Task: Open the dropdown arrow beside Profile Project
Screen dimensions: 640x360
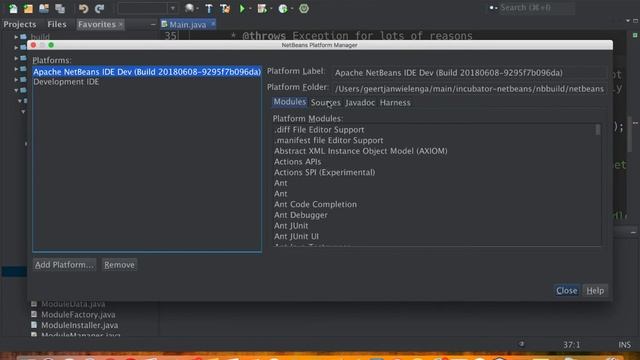Action: [x=292, y=9]
